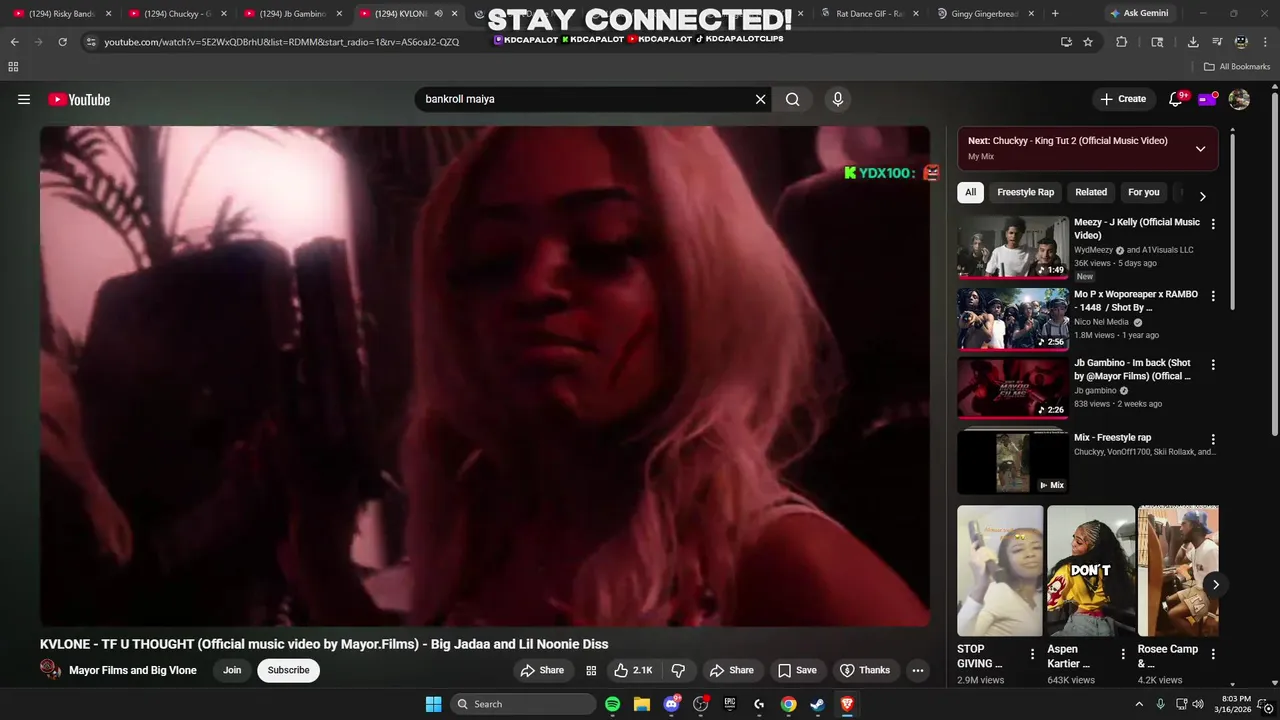Image resolution: width=1280 pixels, height=720 pixels.
Task: Open options for STOP GIVING short
Action: (1032, 654)
